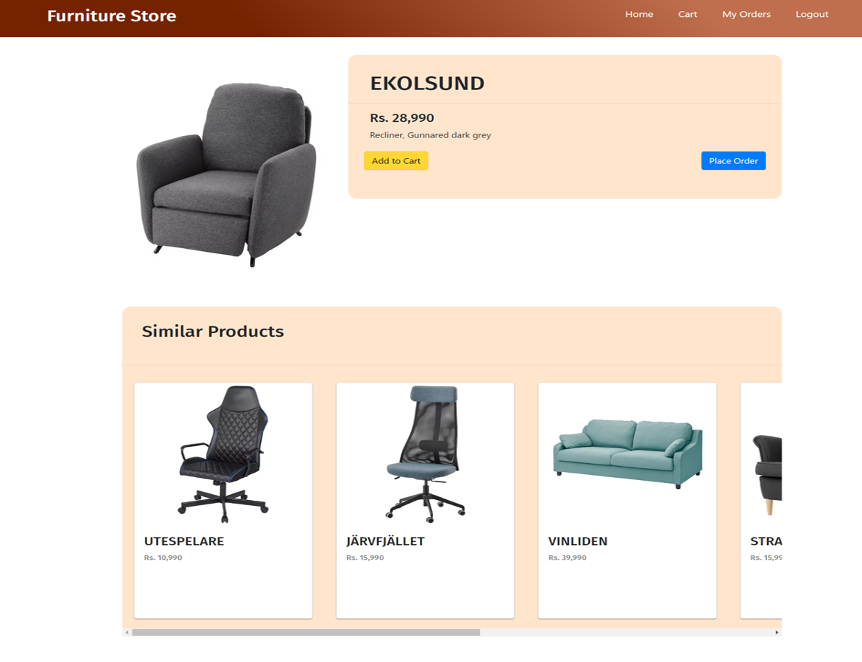This screenshot has height=662, width=862.
Task: Click the empty scrollbar track on right
Action: pos(626,632)
